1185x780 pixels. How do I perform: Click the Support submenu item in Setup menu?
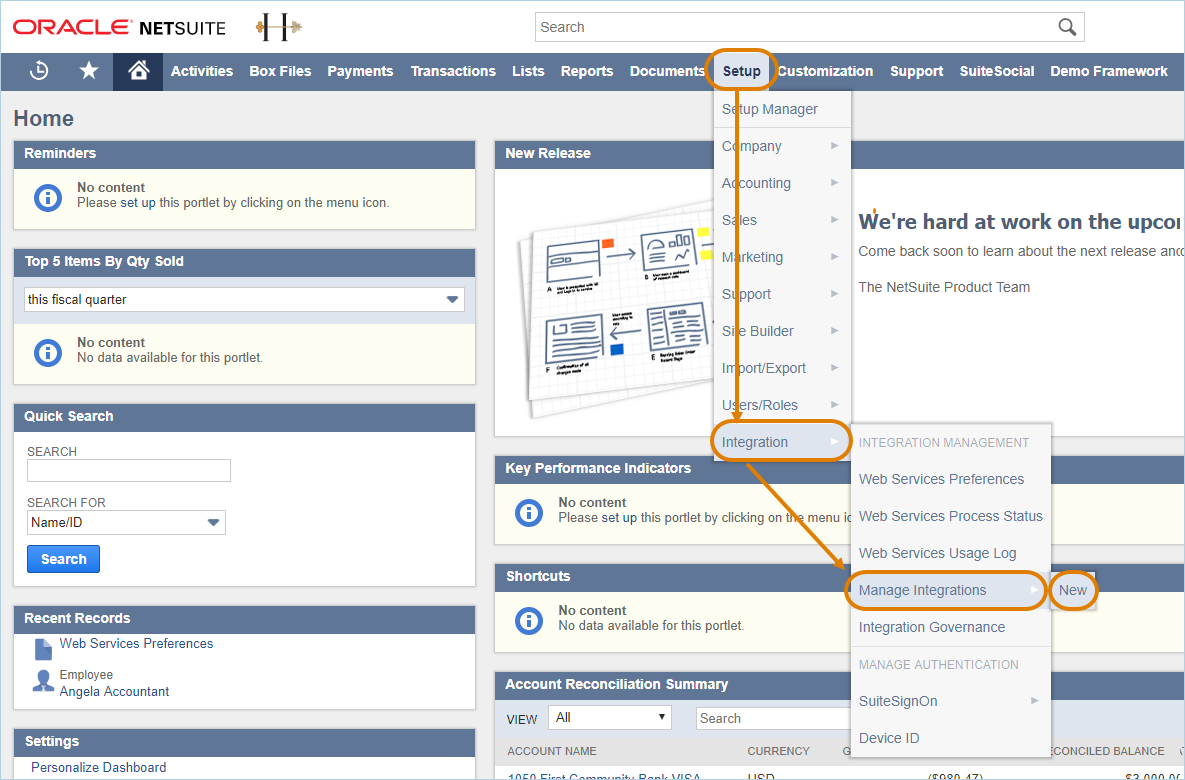pos(782,294)
